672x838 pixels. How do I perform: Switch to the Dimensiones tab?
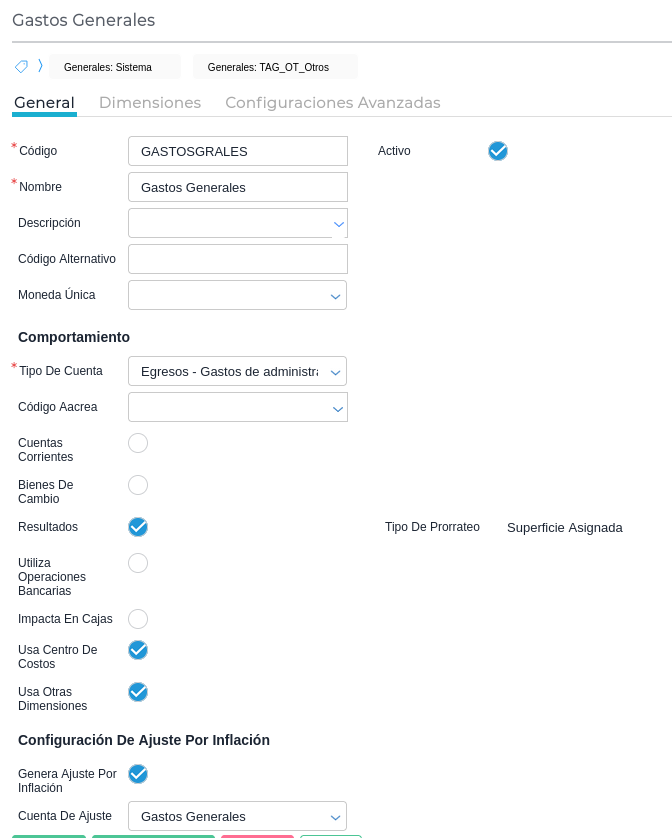pos(150,102)
